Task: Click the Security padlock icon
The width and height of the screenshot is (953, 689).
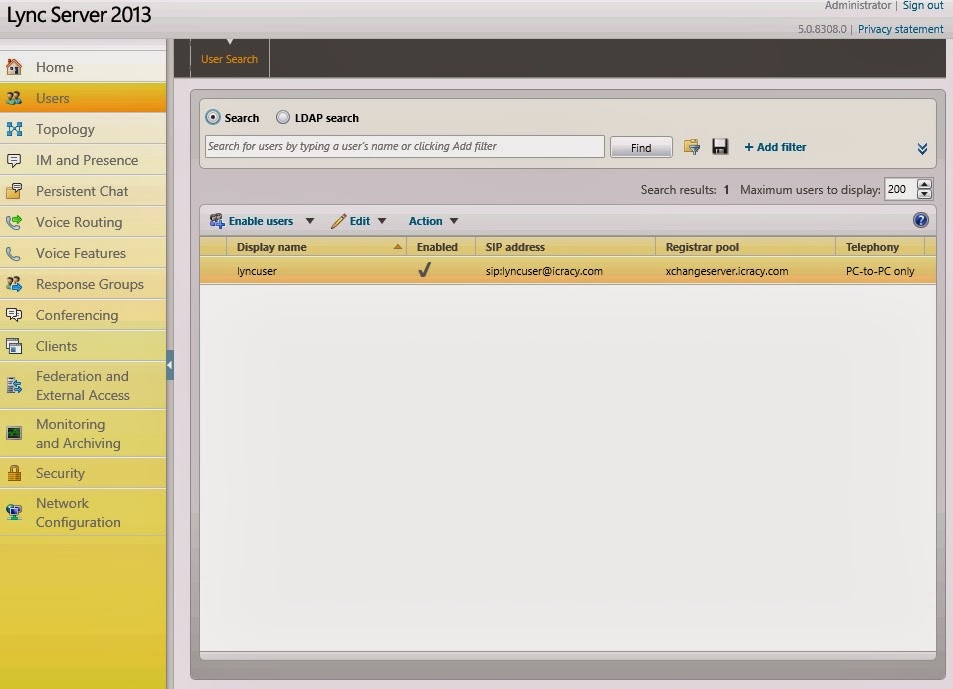Action: pos(14,473)
